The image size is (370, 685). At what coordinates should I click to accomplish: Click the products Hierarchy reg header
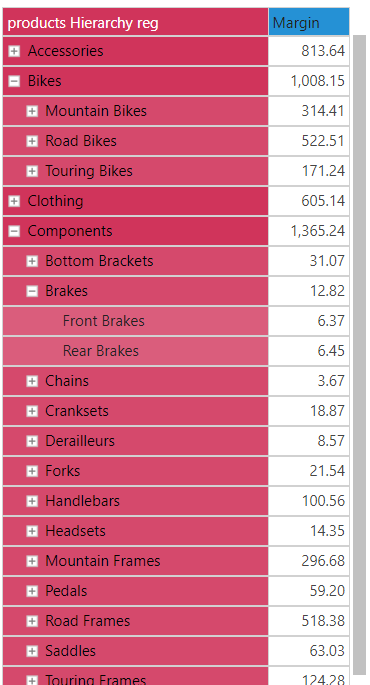click(x=135, y=22)
